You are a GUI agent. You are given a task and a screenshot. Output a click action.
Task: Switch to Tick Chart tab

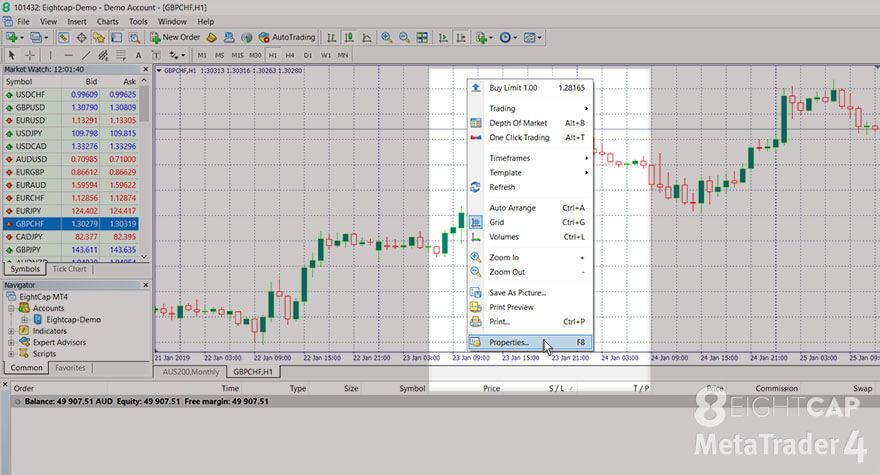point(69,269)
